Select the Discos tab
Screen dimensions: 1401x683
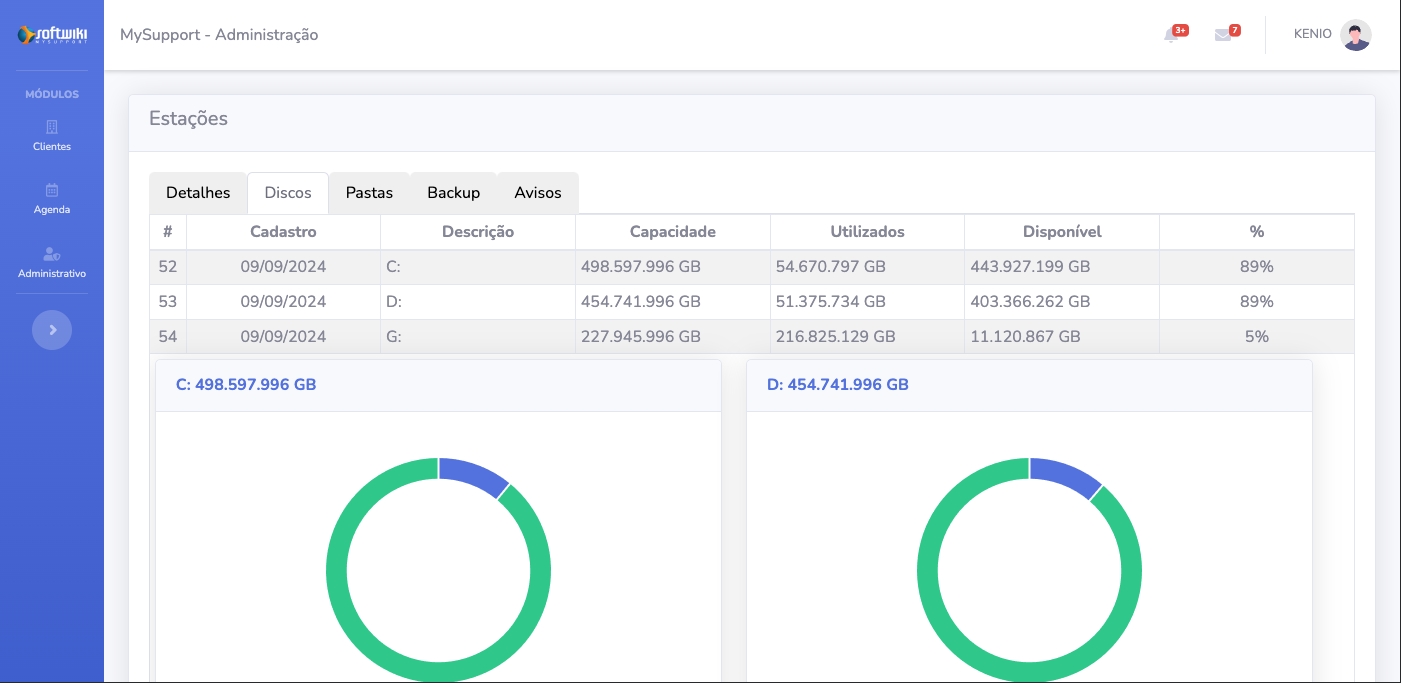coord(288,193)
